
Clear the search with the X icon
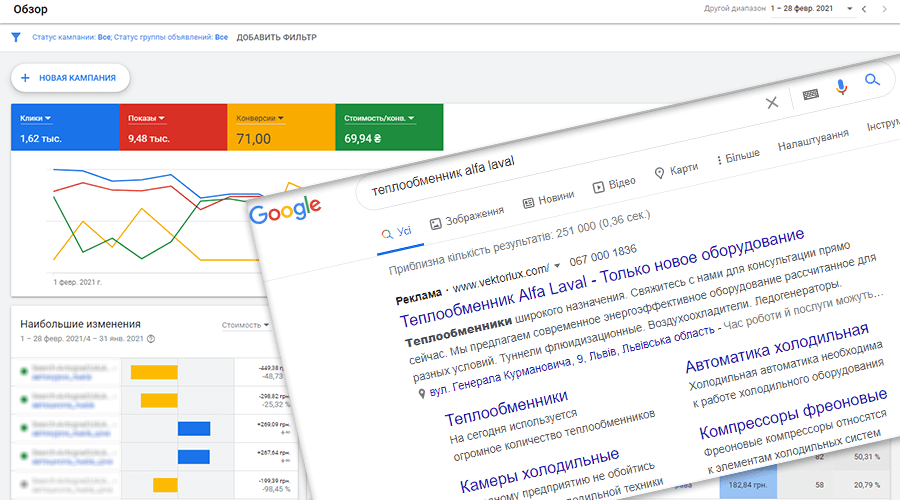pyautogui.click(x=772, y=102)
